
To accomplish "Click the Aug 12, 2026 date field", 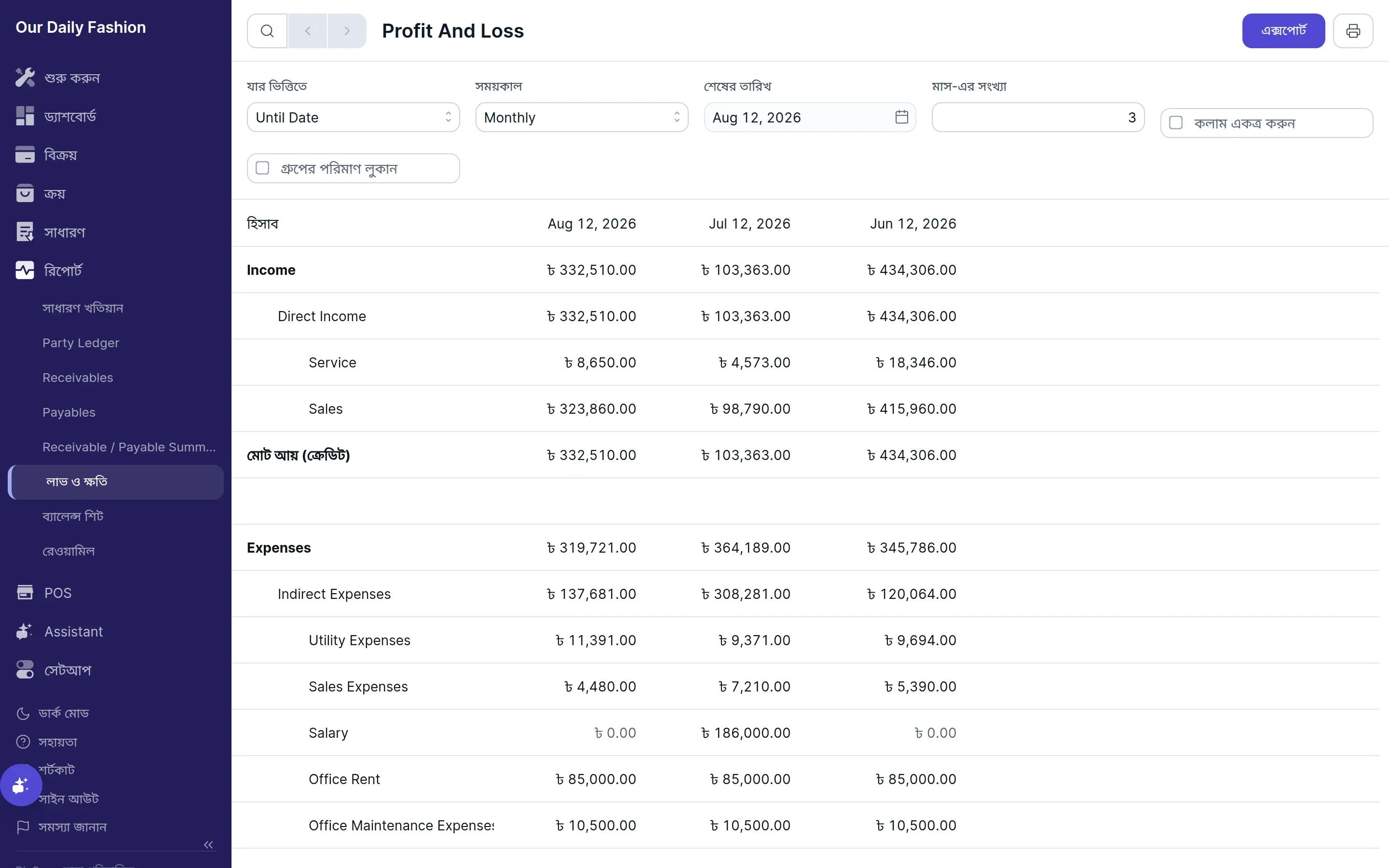I will 810,117.
